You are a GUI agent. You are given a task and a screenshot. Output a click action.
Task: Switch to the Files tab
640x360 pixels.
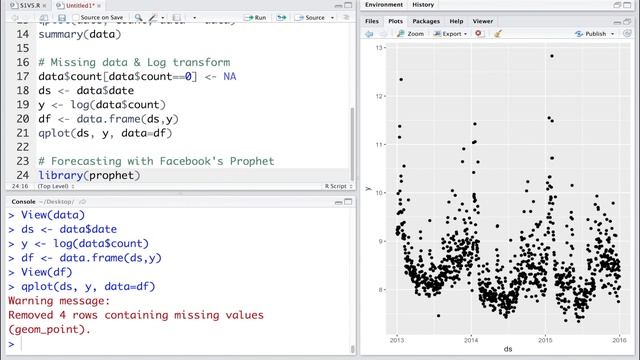coord(371,21)
